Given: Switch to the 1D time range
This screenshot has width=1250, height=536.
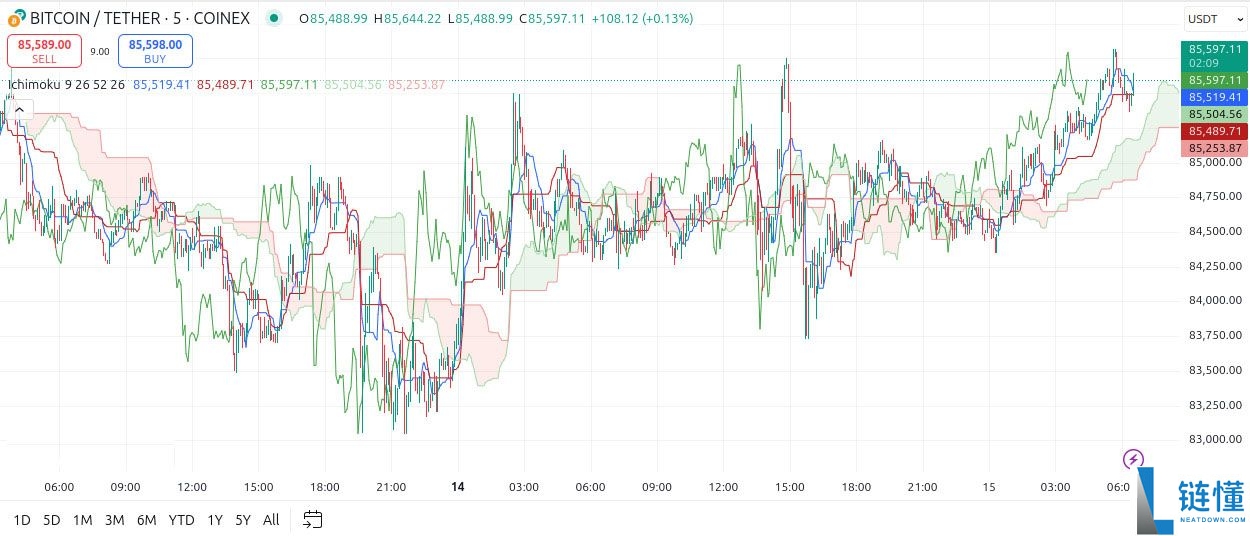Looking at the screenshot, I should pos(22,520).
